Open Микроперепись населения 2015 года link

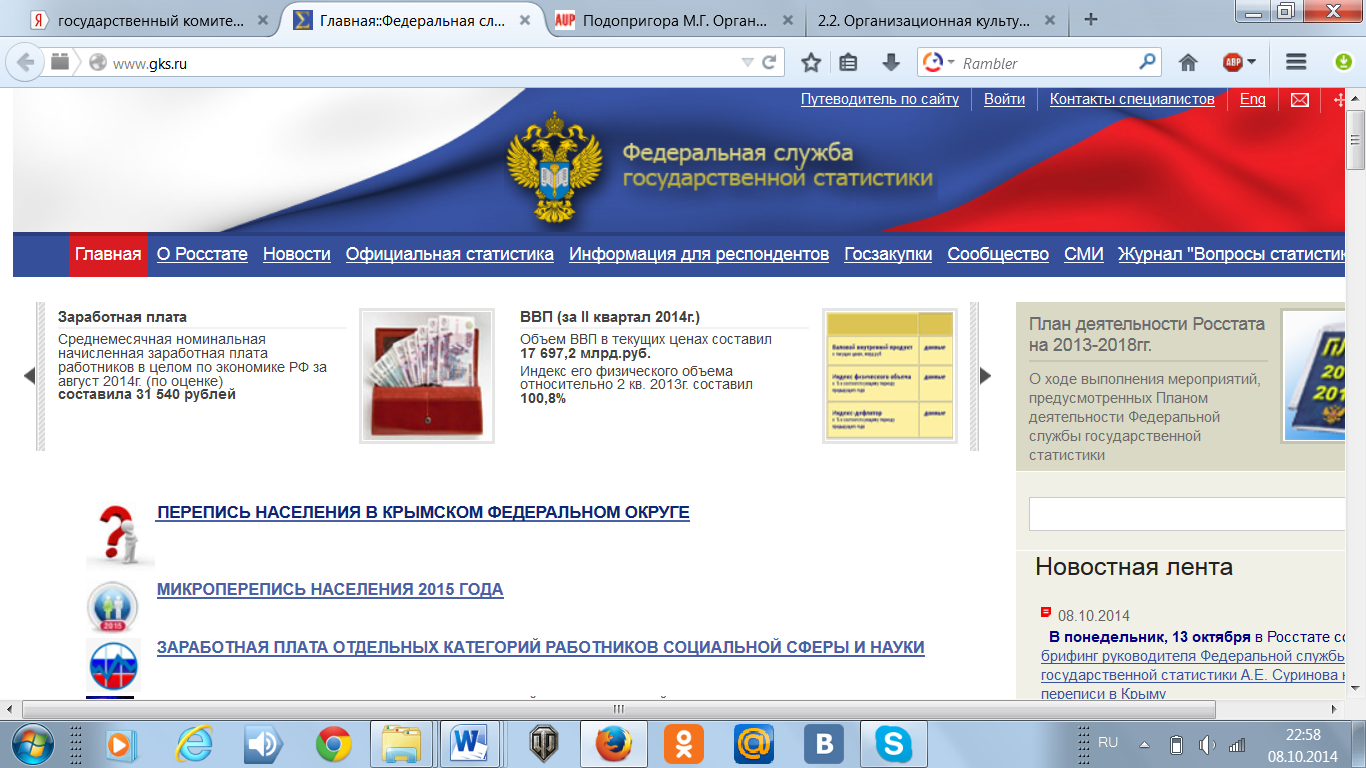pos(330,589)
